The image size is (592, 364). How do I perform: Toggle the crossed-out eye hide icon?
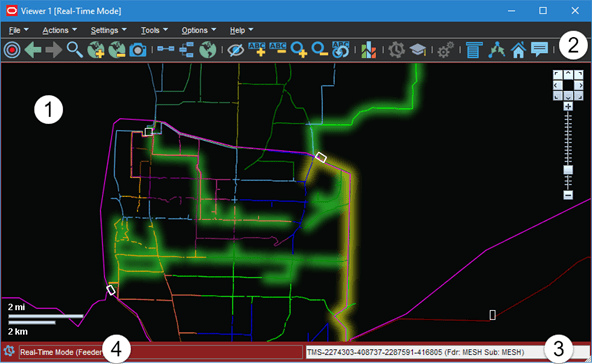click(236, 50)
